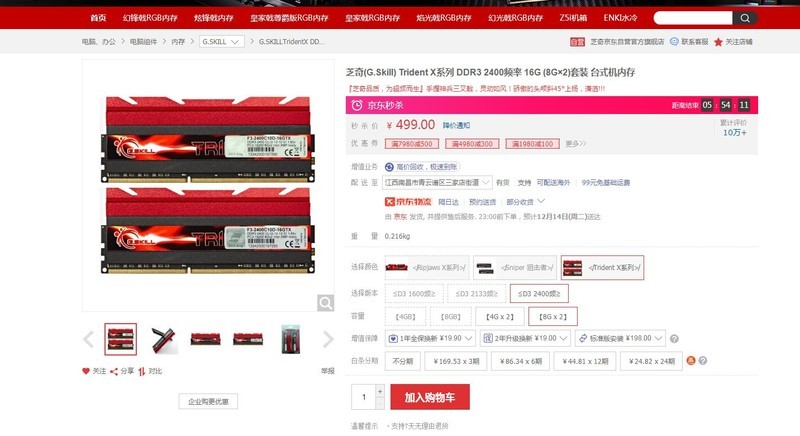Open 首页 in the store navigation
Screen dimensions: 800x436
tap(98, 18)
